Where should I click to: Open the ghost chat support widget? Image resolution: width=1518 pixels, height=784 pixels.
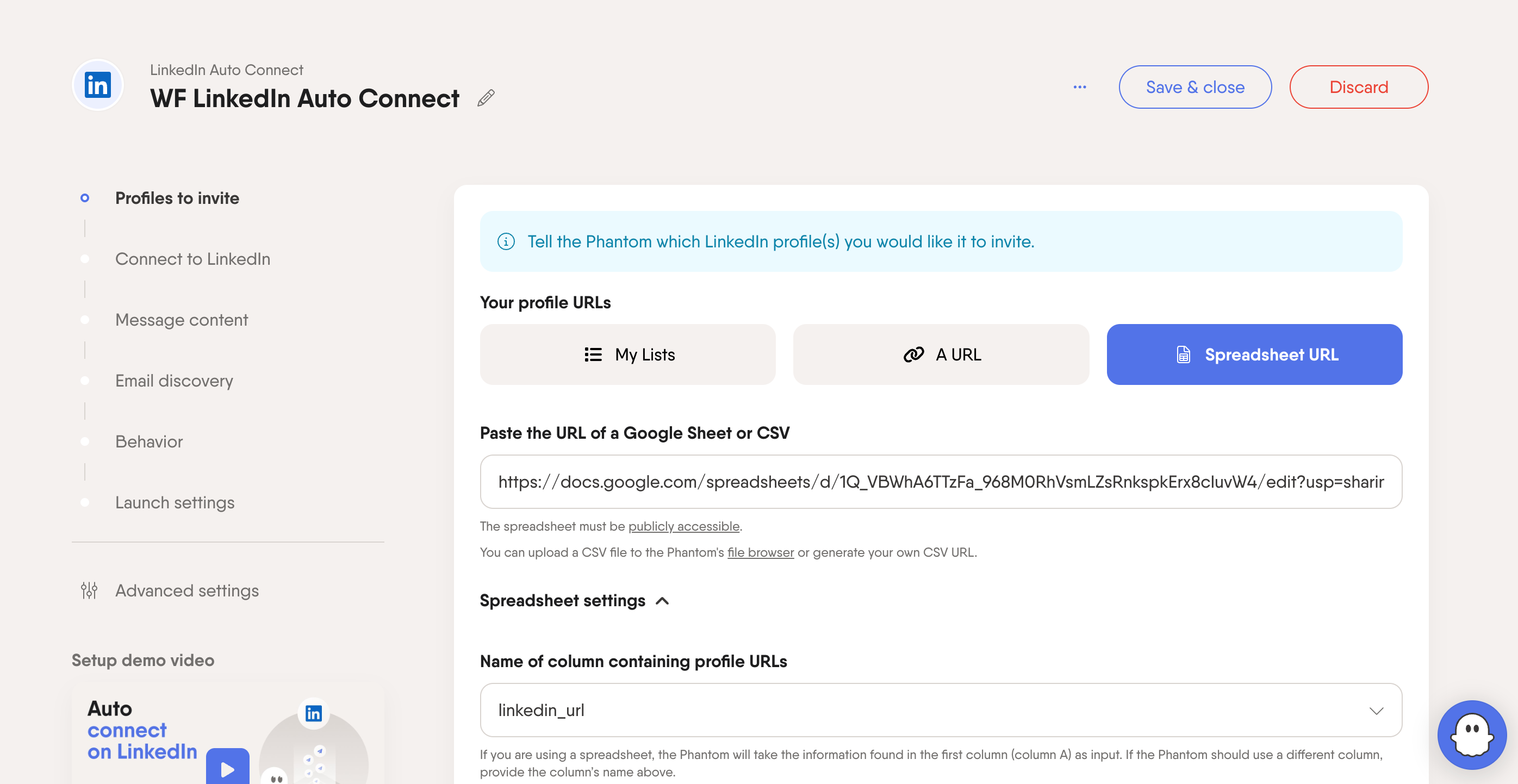pyautogui.click(x=1472, y=735)
